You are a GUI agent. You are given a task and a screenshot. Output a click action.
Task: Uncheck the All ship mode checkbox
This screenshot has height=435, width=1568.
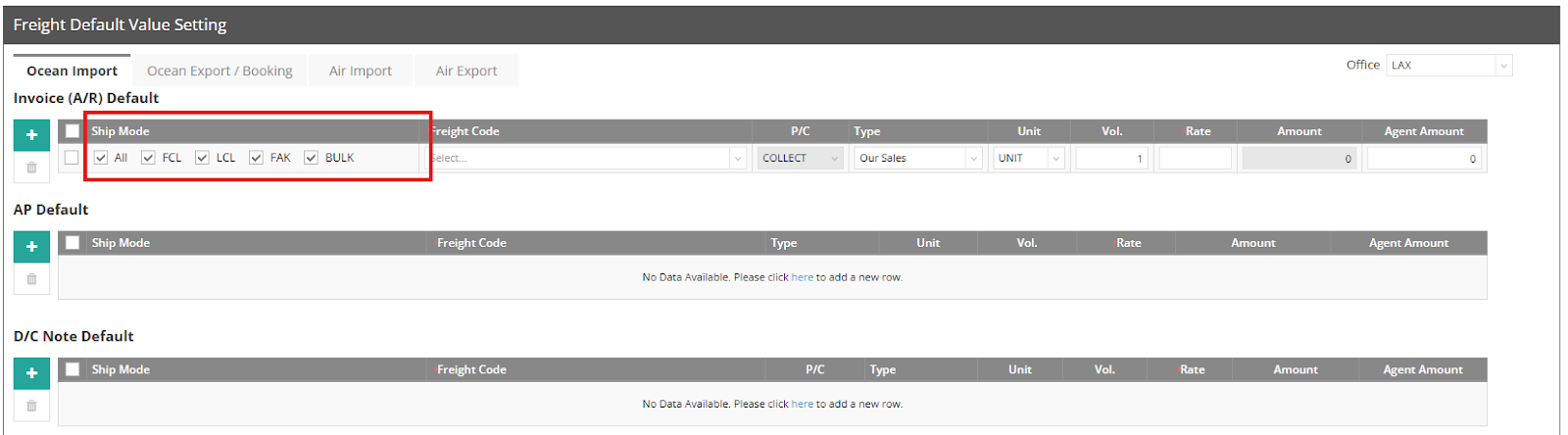(101, 158)
